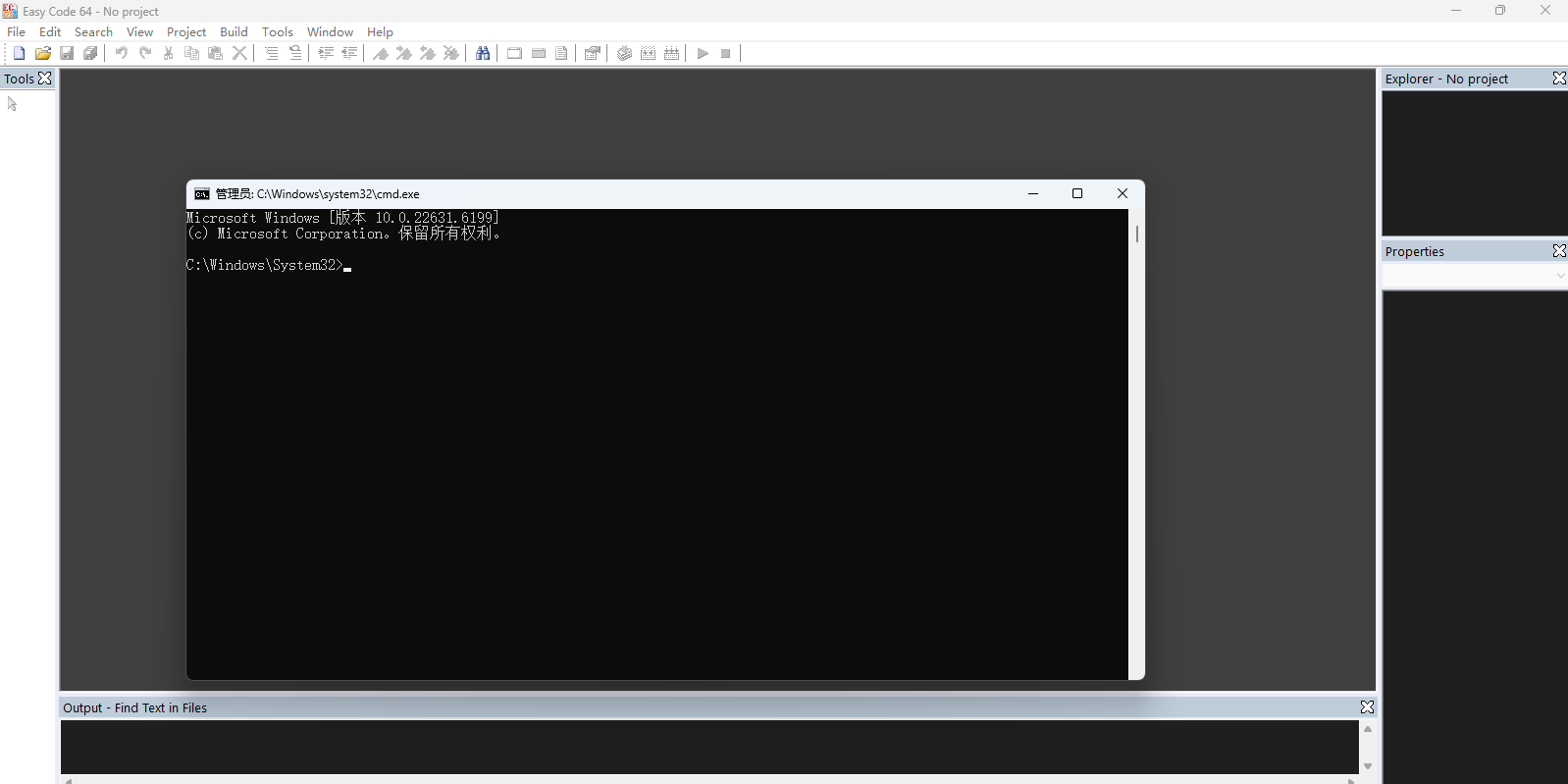Click the Run play toolbar icon
The image size is (1568, 784).
(703, 53)
